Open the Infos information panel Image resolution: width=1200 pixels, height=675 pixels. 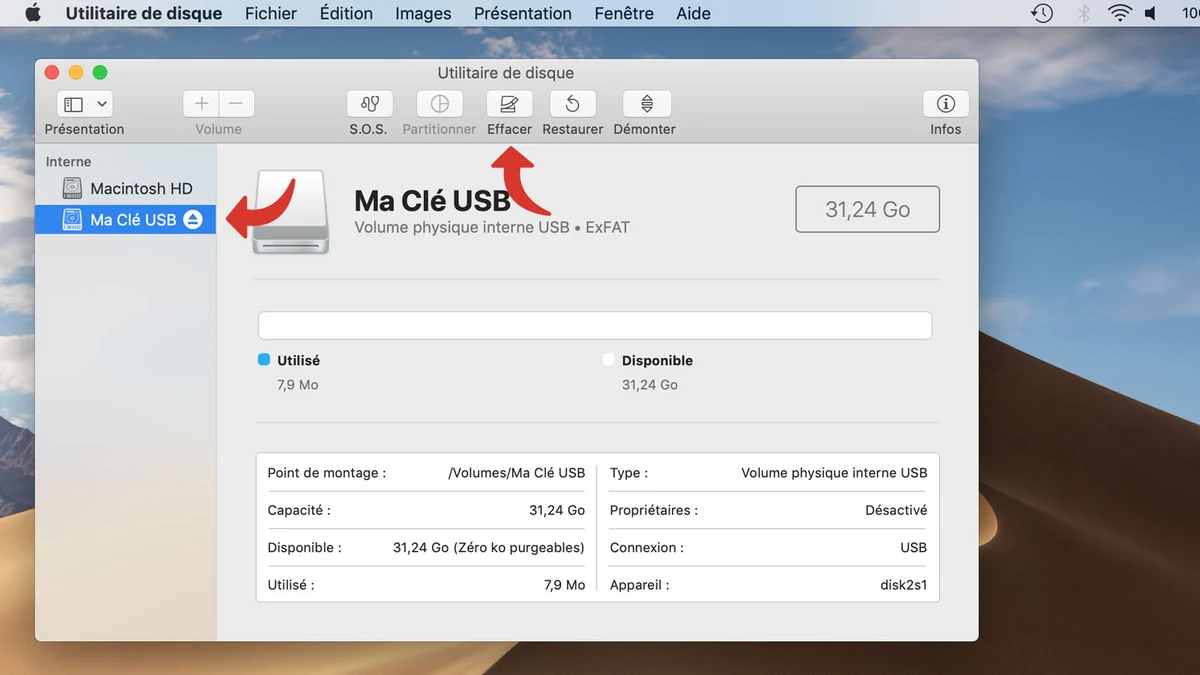(x=946, y=104)
